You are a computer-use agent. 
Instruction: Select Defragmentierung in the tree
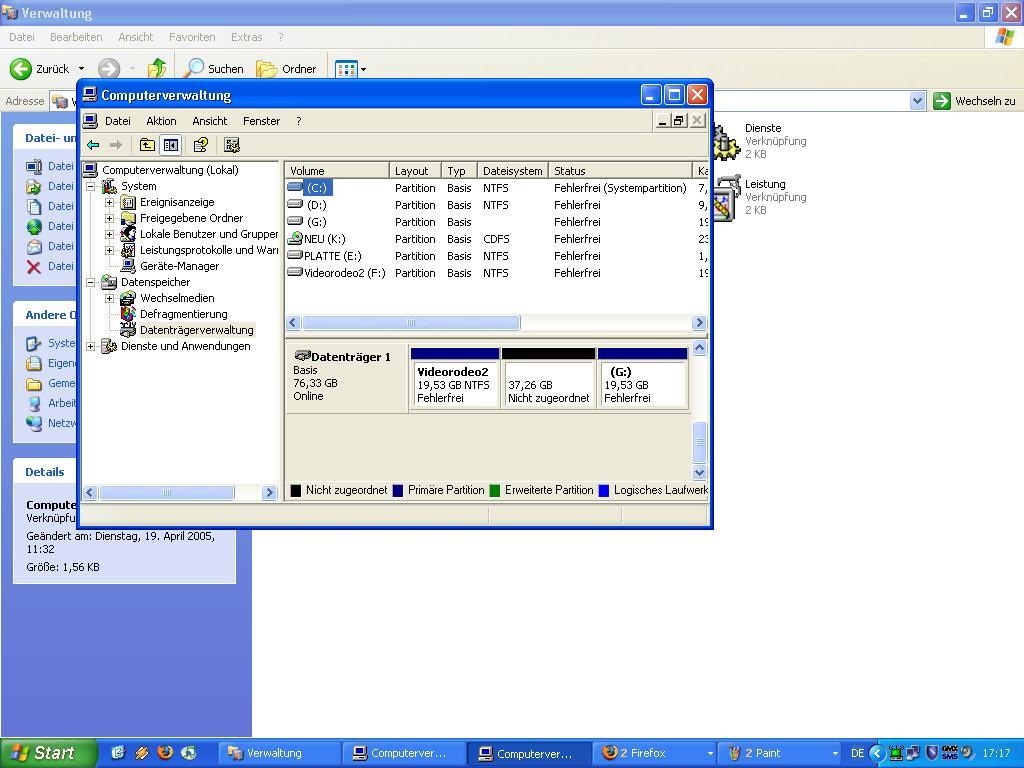tap(184, 314)
